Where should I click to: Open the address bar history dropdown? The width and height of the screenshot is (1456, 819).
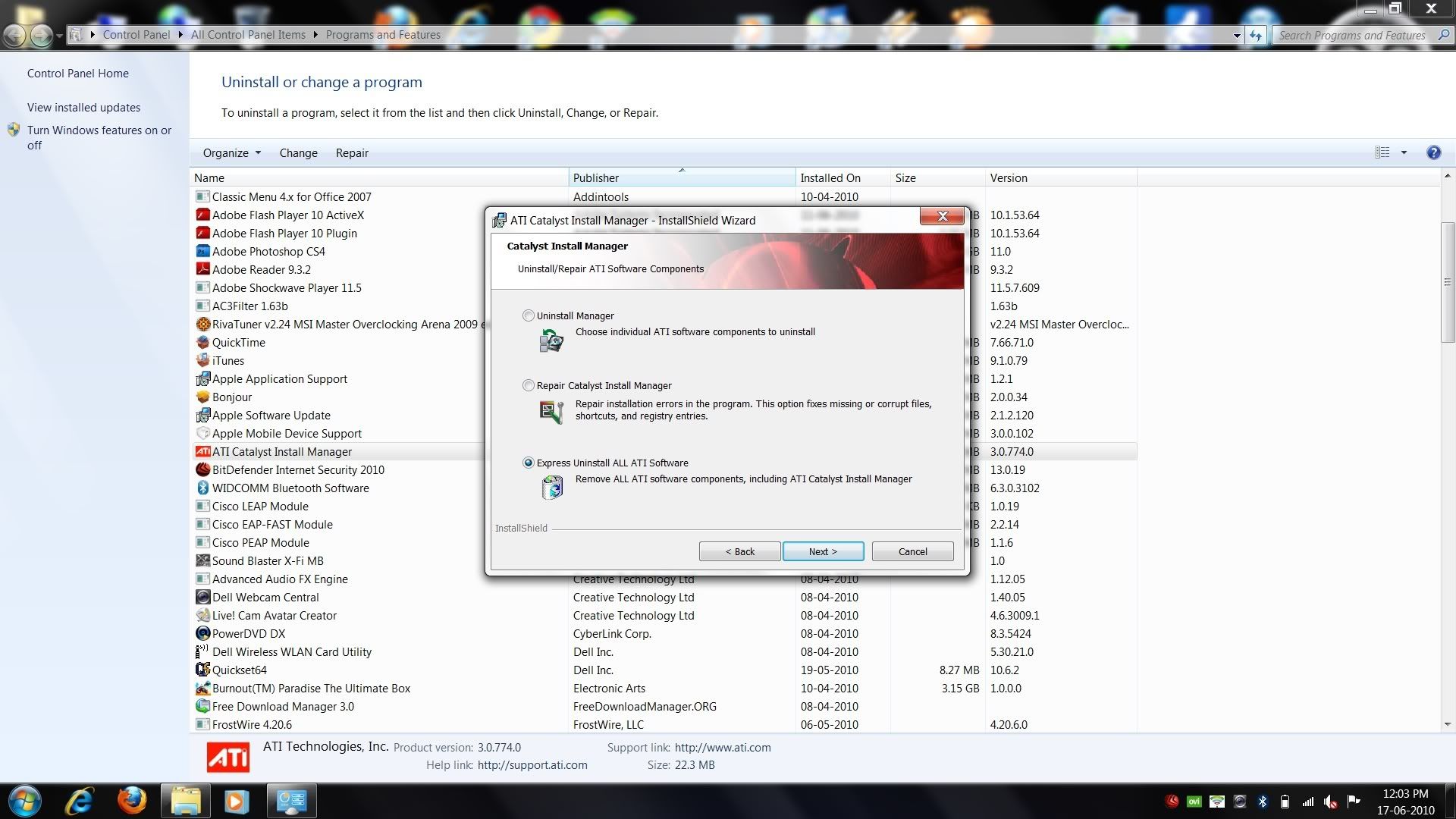point(1237,35)
